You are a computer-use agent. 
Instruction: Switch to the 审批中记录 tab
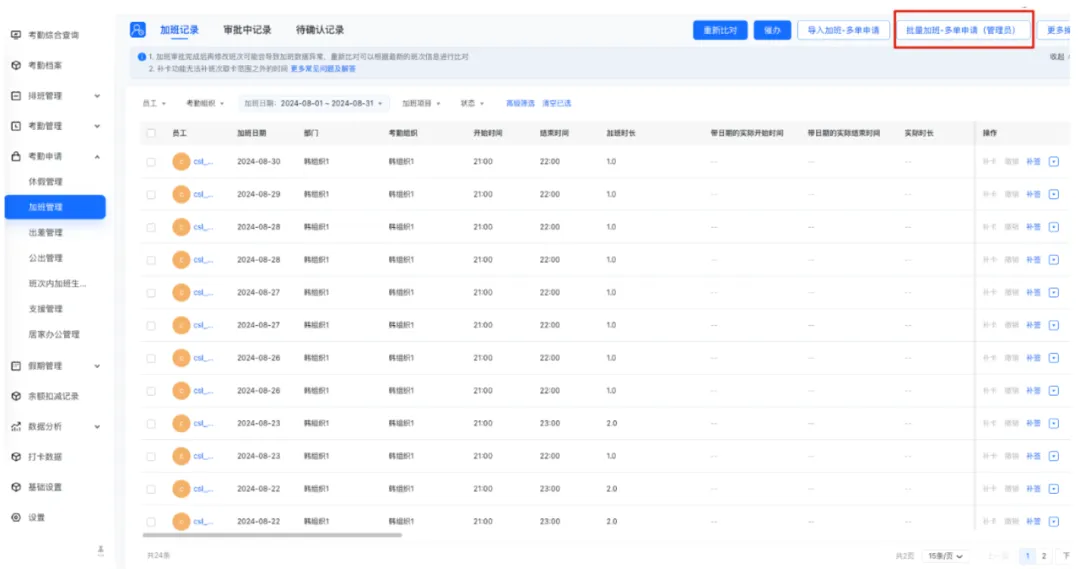[247, 30]
